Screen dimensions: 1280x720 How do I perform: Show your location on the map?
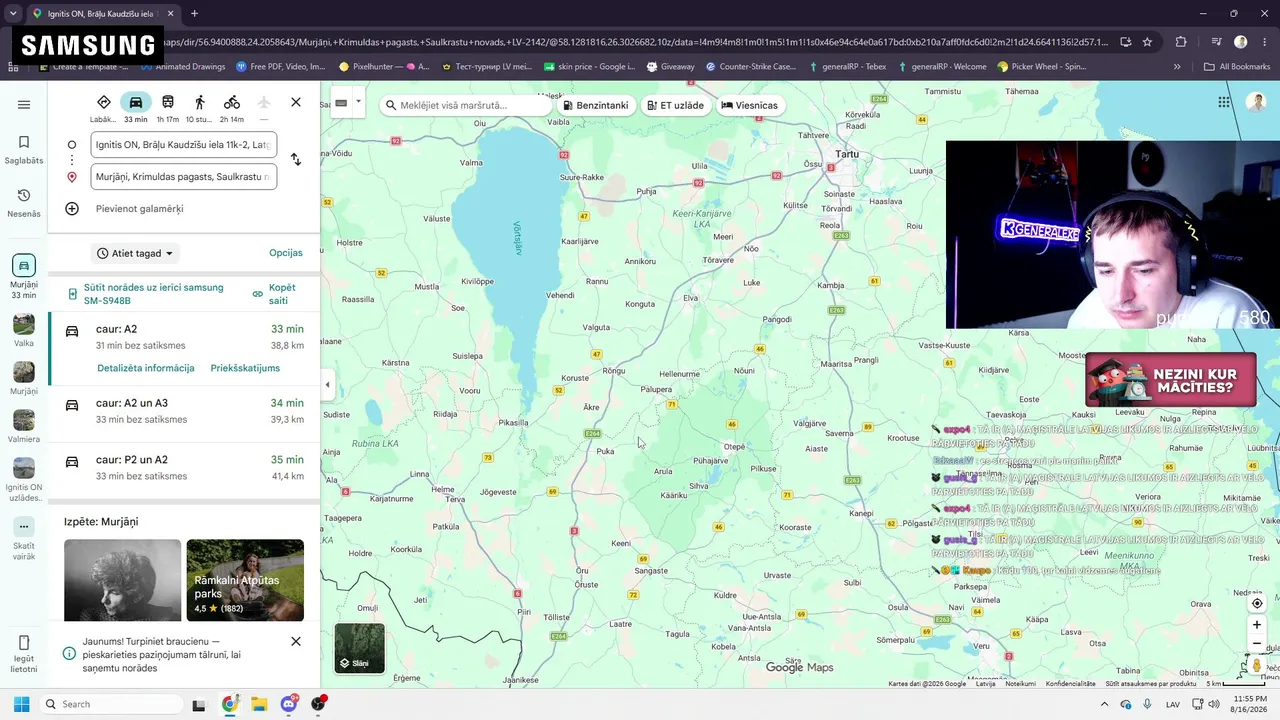1257,604
